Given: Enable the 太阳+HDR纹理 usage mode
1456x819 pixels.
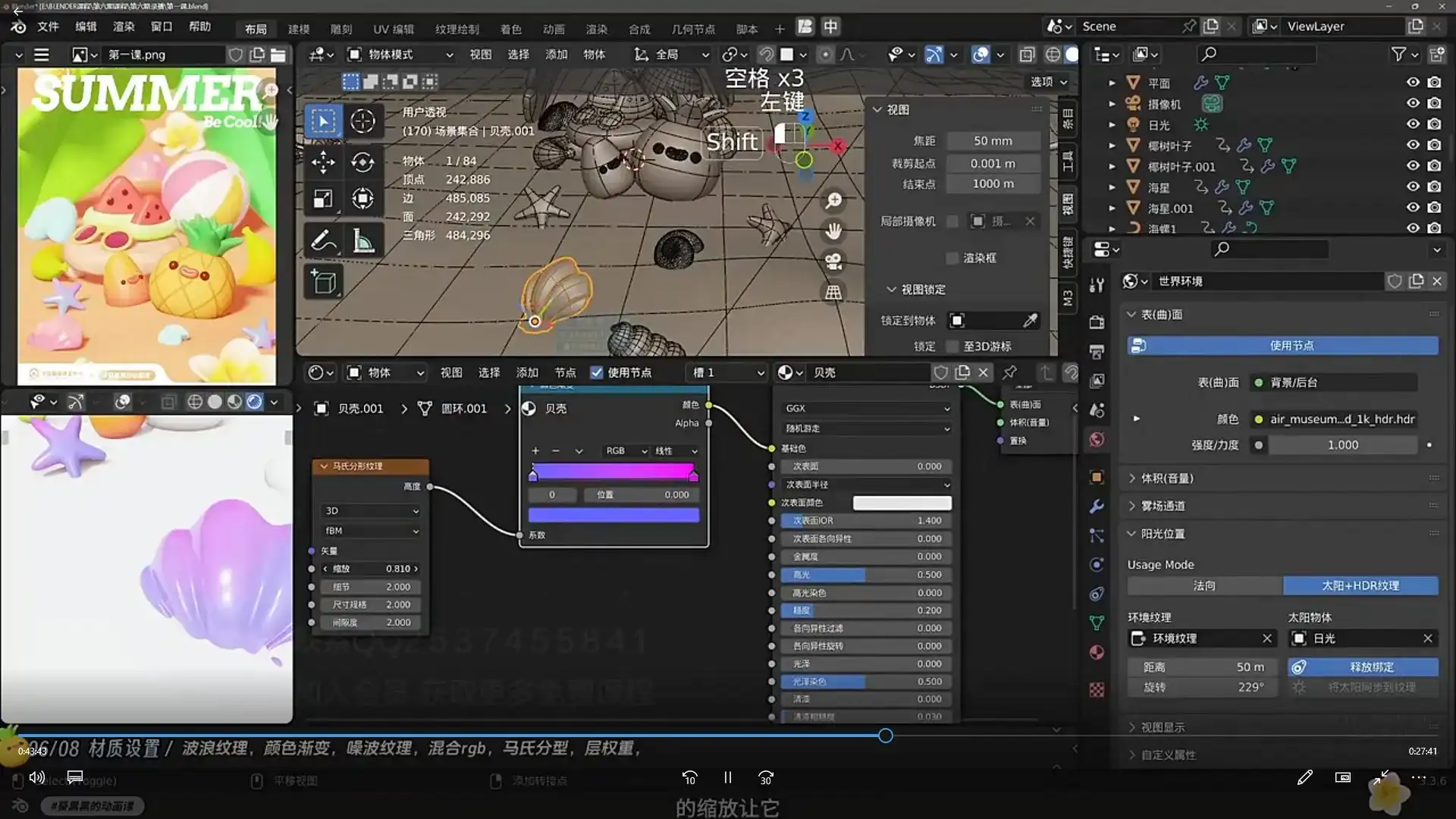Looking at the screenshot, I should [1360, 585].
